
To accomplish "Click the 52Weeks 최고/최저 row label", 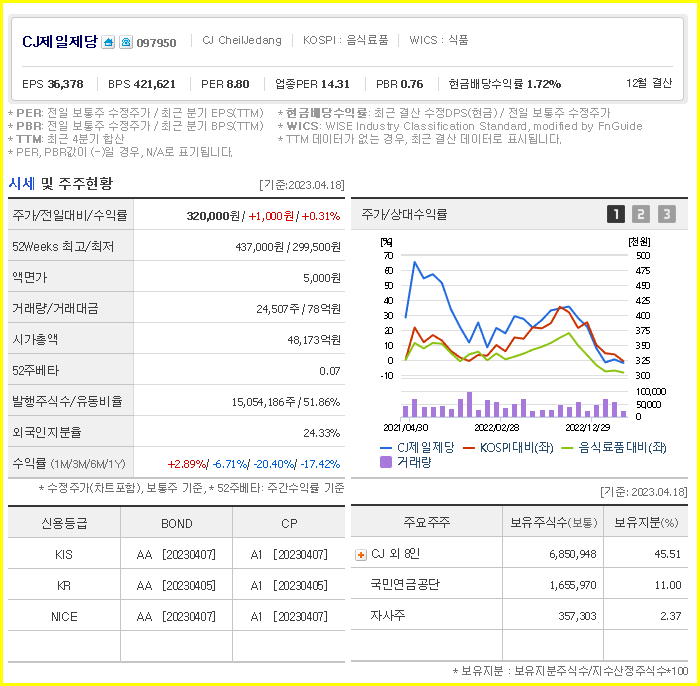I will [63, 246].
